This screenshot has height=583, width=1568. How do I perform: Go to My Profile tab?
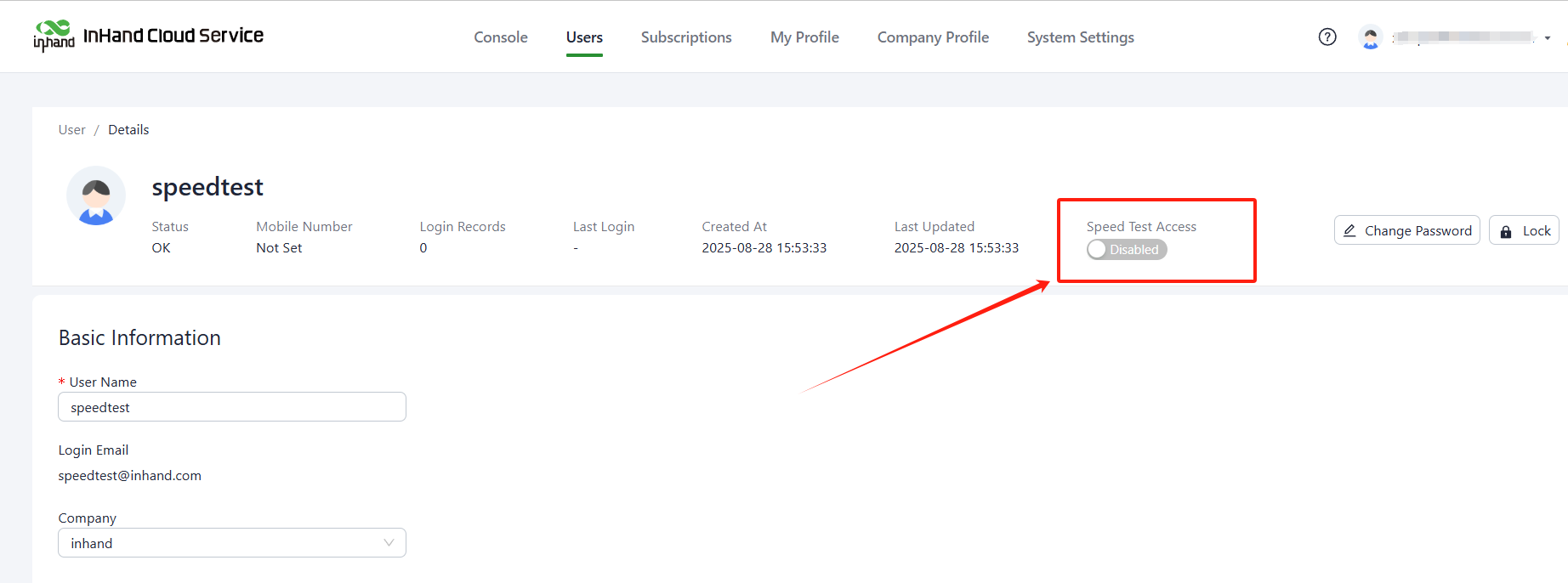click(804, 37)
